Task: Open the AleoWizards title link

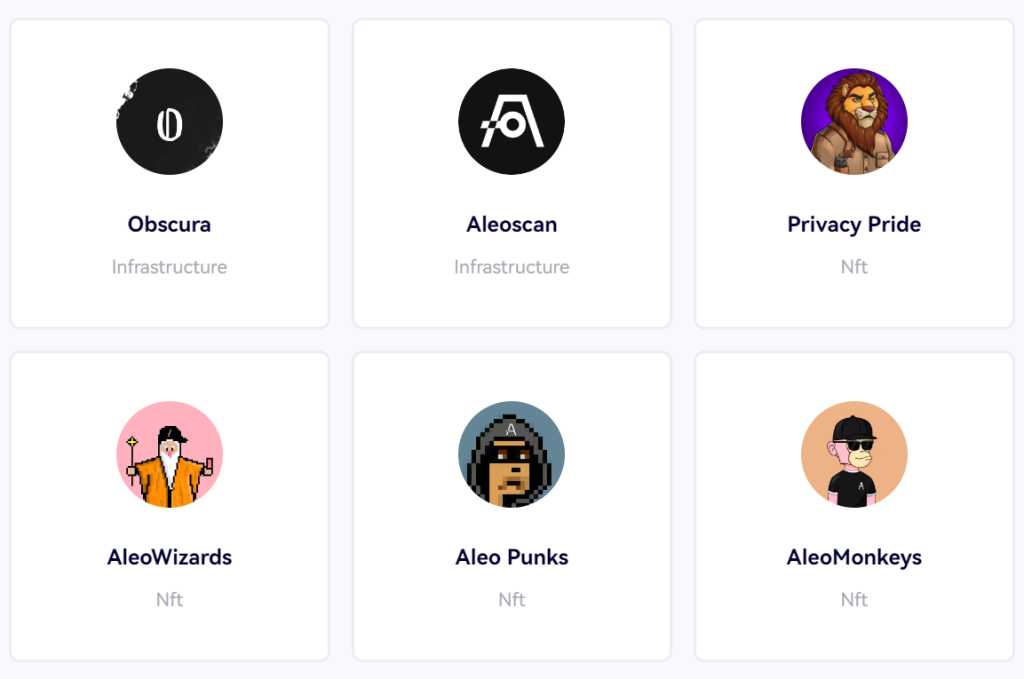Action: [169, 557]
